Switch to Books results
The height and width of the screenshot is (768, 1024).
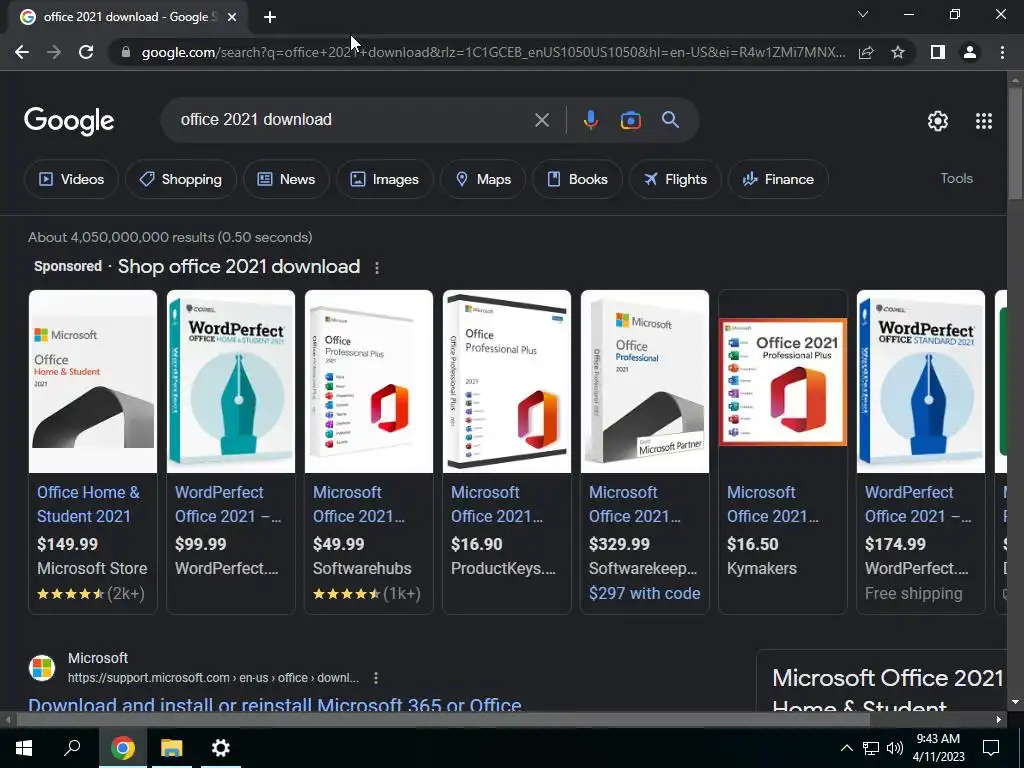[577, 179]
